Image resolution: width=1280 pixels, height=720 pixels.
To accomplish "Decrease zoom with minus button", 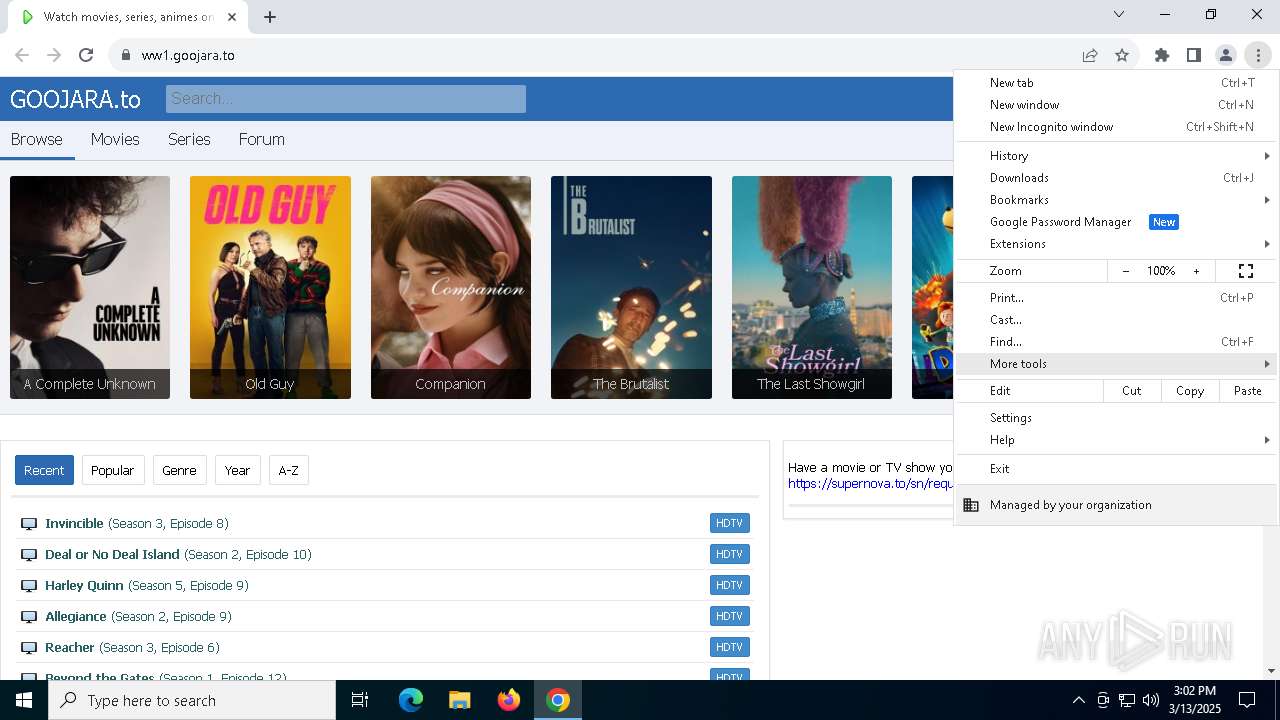I will (x=1126, y=271).
